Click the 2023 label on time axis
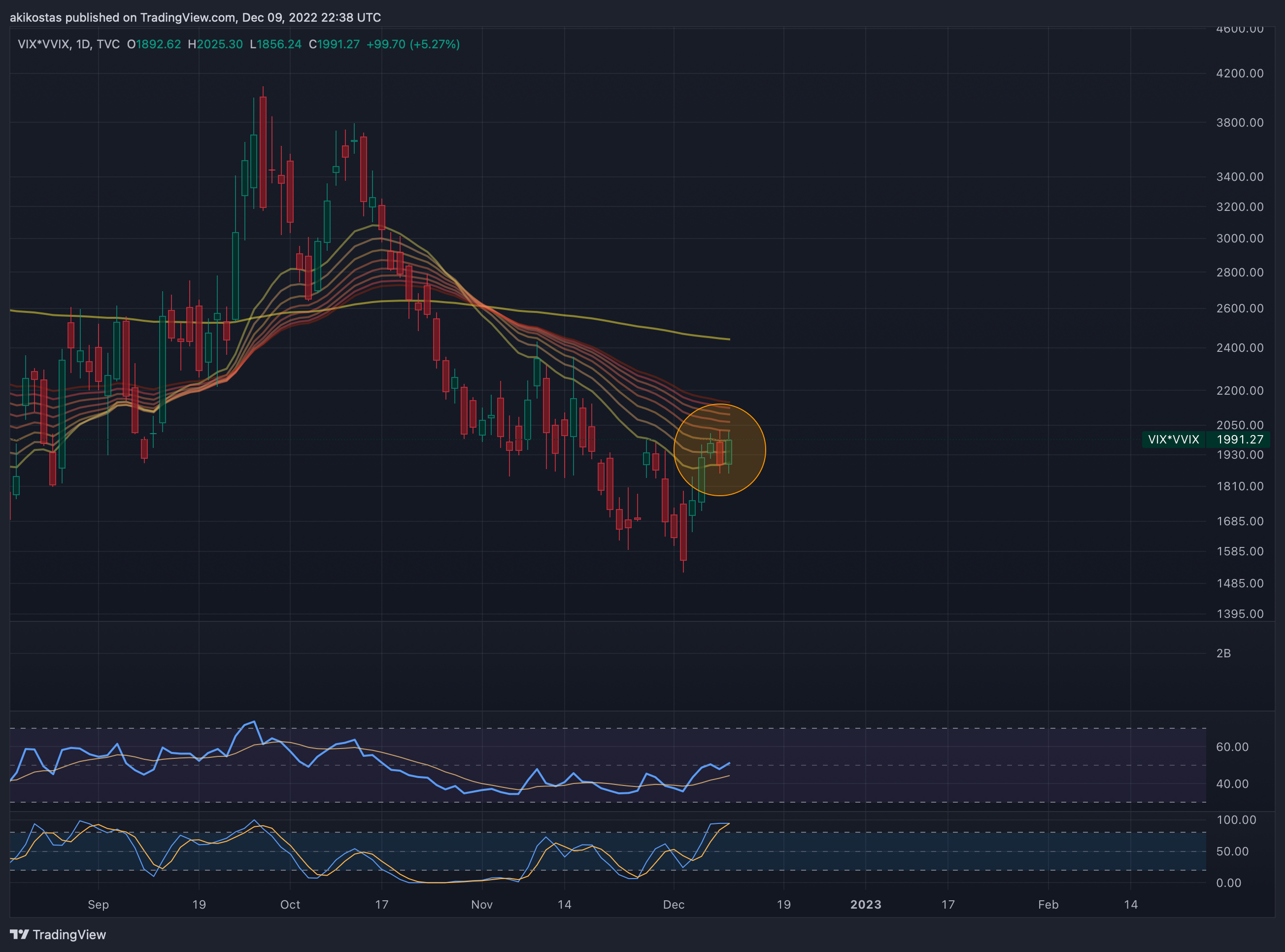The image size is (1285, 952). click(x=866, y=904)
